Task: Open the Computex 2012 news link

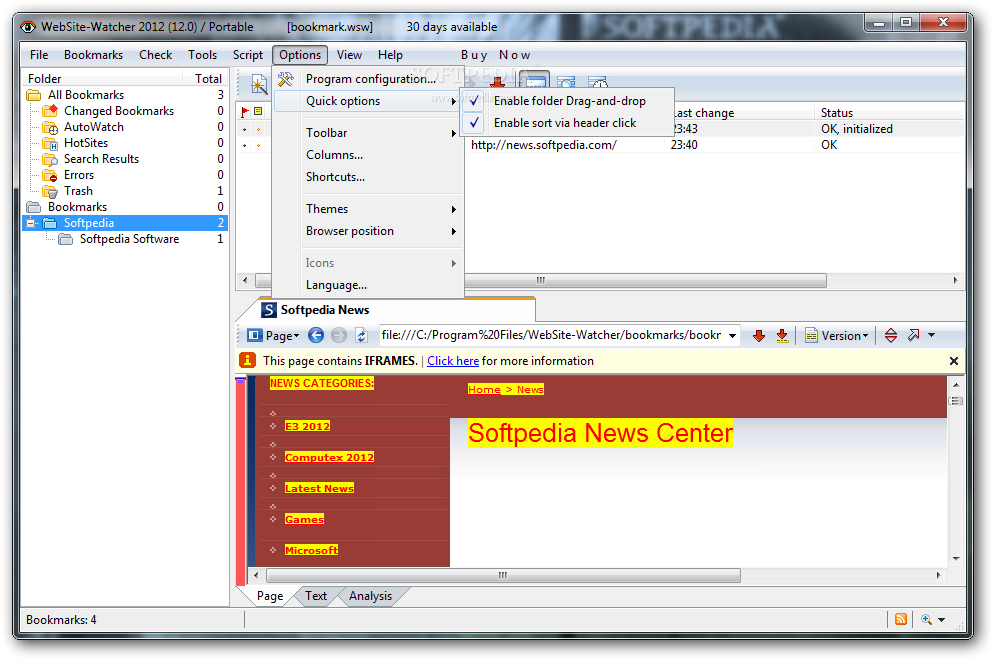Action: click(x=329, y=457)
